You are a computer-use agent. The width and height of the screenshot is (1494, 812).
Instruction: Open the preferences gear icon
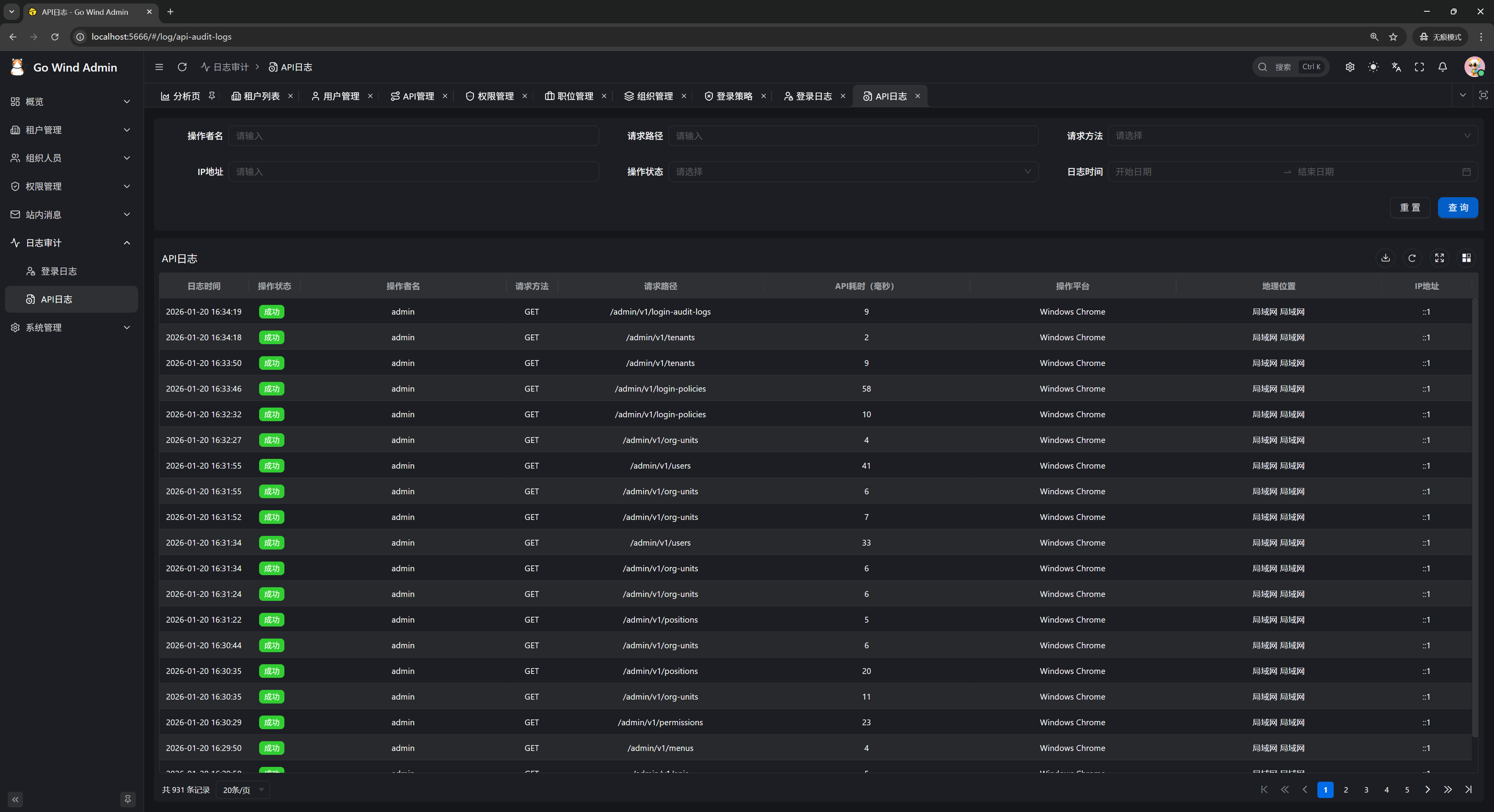click(1350, 67)
